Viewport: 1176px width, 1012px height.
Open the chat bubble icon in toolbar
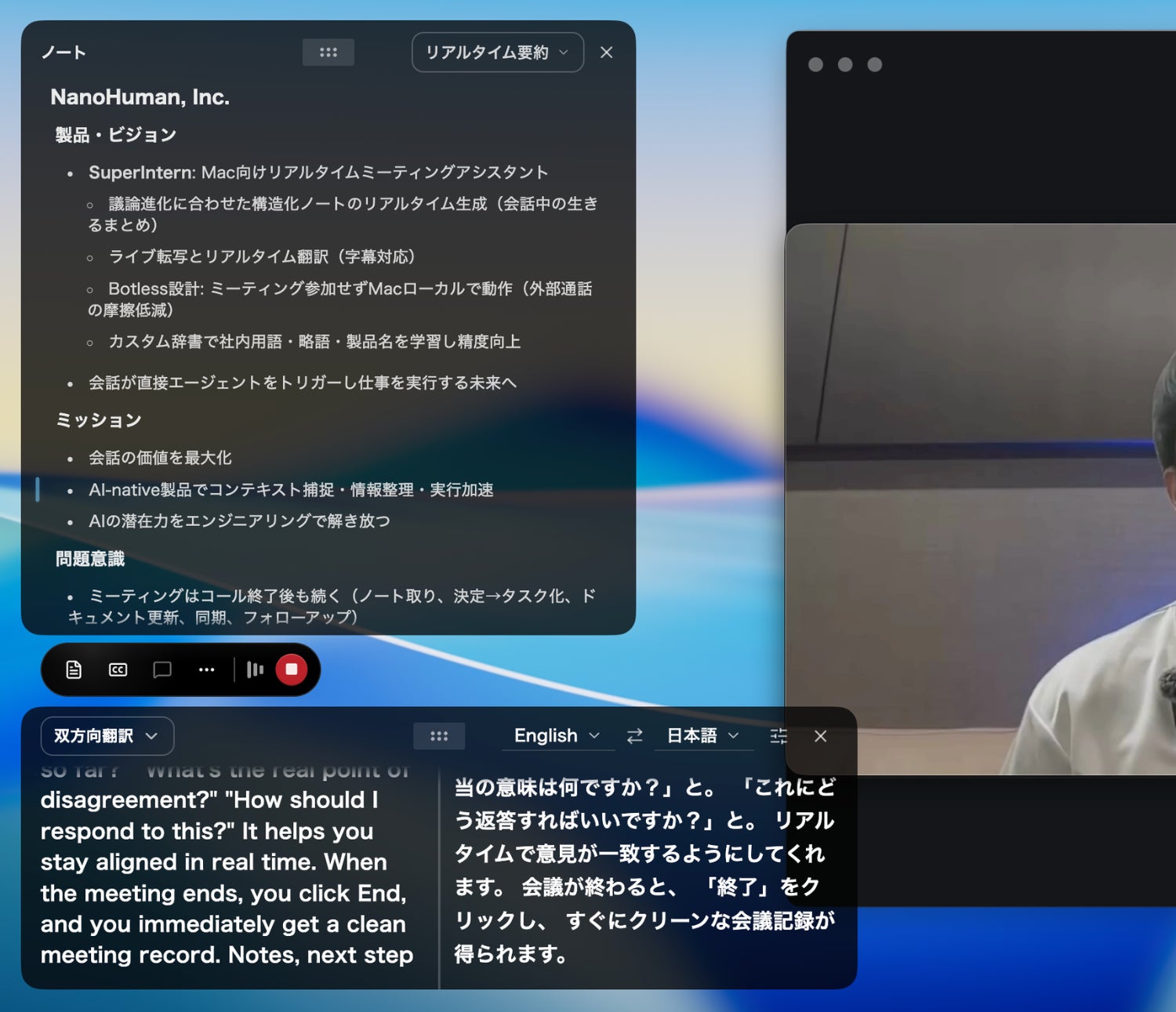pyautogui.click(x=162, y=669)
